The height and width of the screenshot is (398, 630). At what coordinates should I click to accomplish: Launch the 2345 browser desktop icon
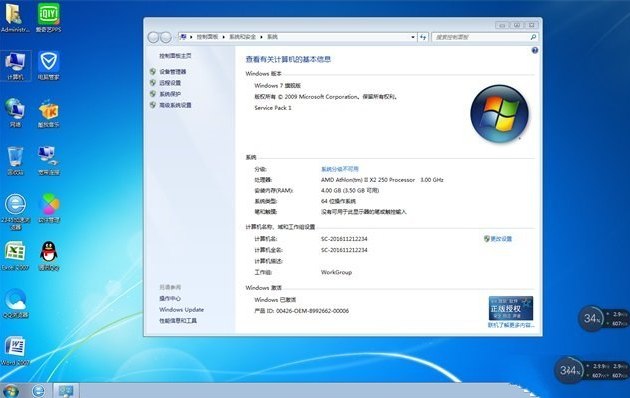pyautogui.click(x=15, y=211)
